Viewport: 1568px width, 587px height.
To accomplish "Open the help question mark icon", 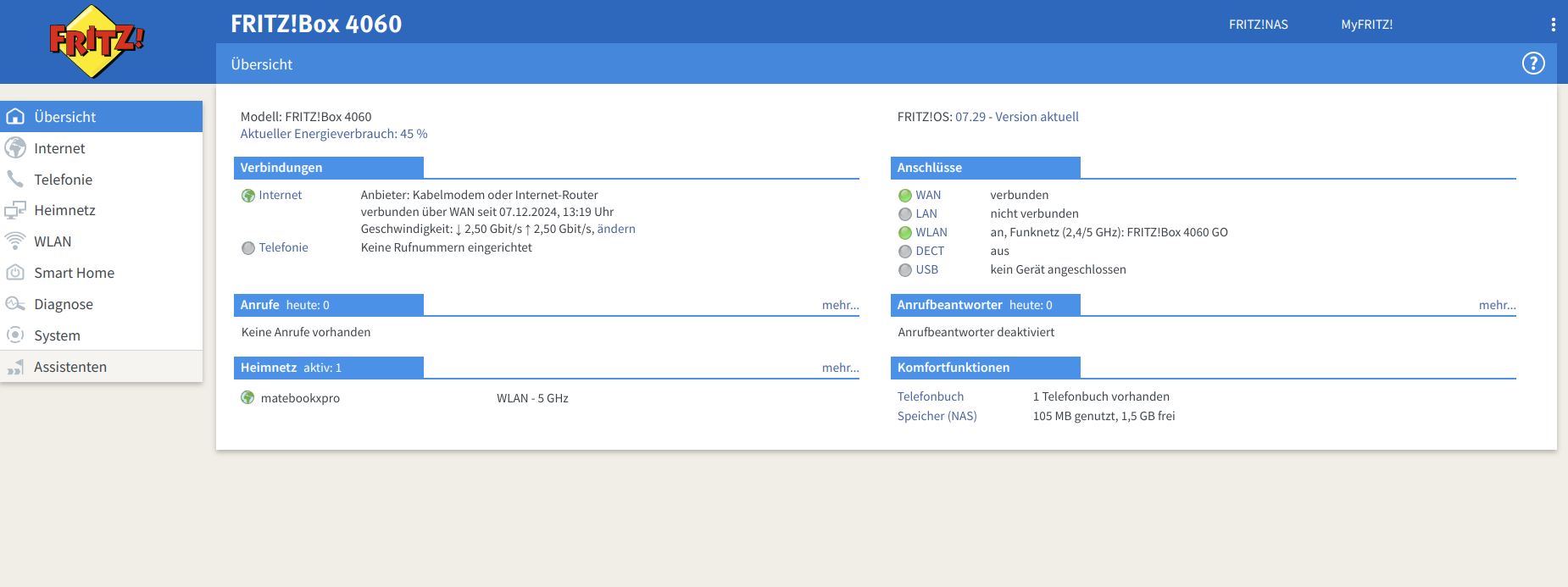I will click(x=1532, y=64).
